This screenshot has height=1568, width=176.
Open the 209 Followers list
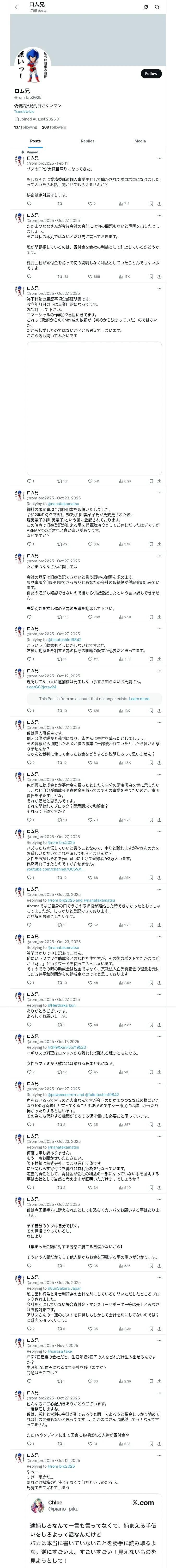(54, 127)
